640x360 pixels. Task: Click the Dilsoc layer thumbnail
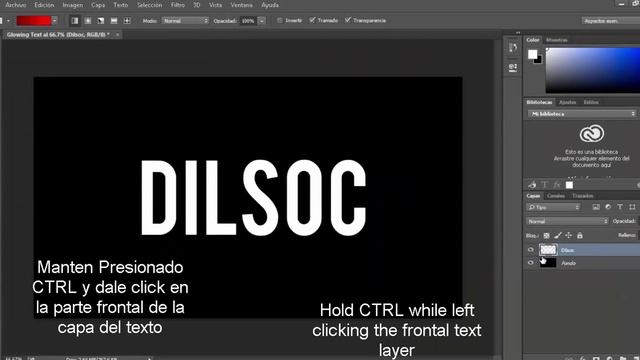pyautogui.click(x=548, y=250)
